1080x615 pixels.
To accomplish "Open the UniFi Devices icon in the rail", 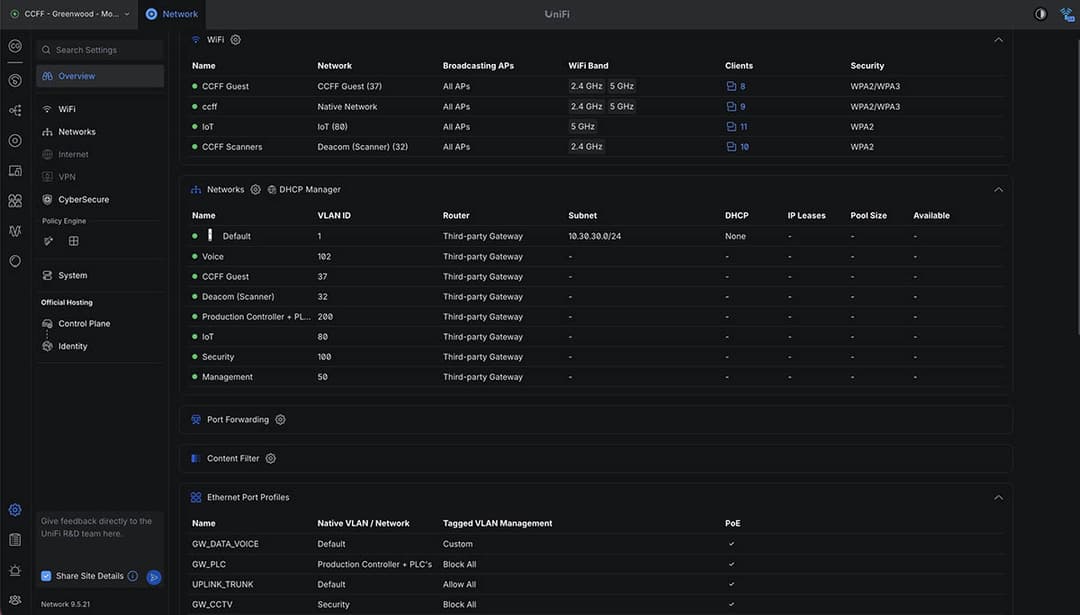I will (x=14, y=140).
